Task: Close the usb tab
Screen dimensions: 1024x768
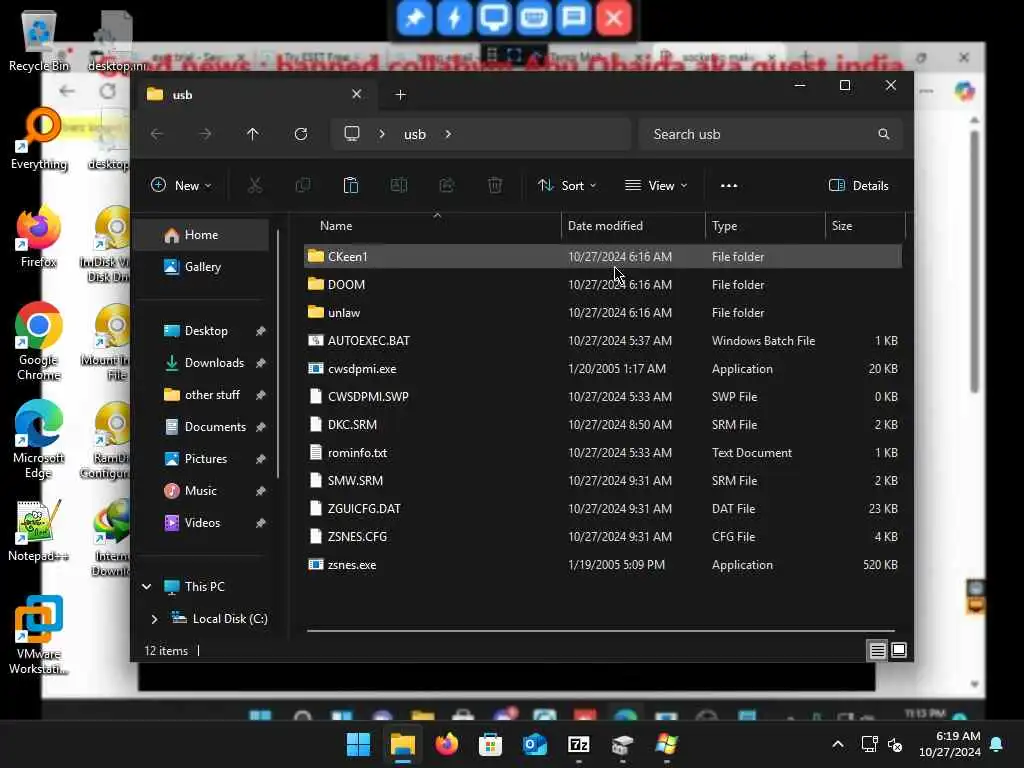Action: [357, 94]
